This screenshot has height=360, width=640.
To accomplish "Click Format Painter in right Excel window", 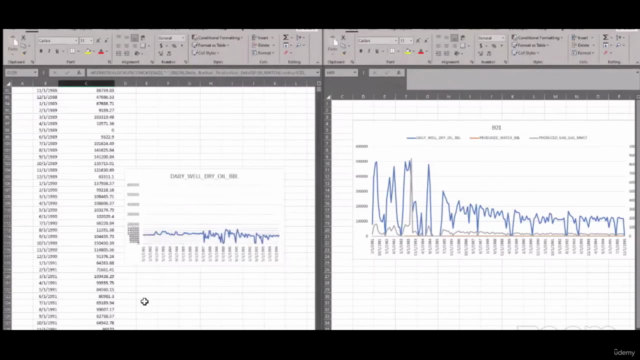I will [x=344, y=53].
